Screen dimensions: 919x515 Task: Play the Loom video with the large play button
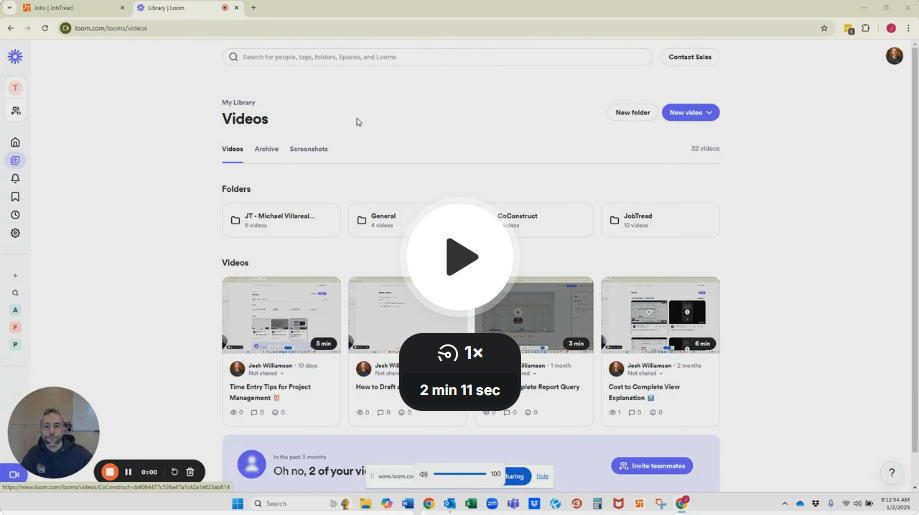coord(460,257)
